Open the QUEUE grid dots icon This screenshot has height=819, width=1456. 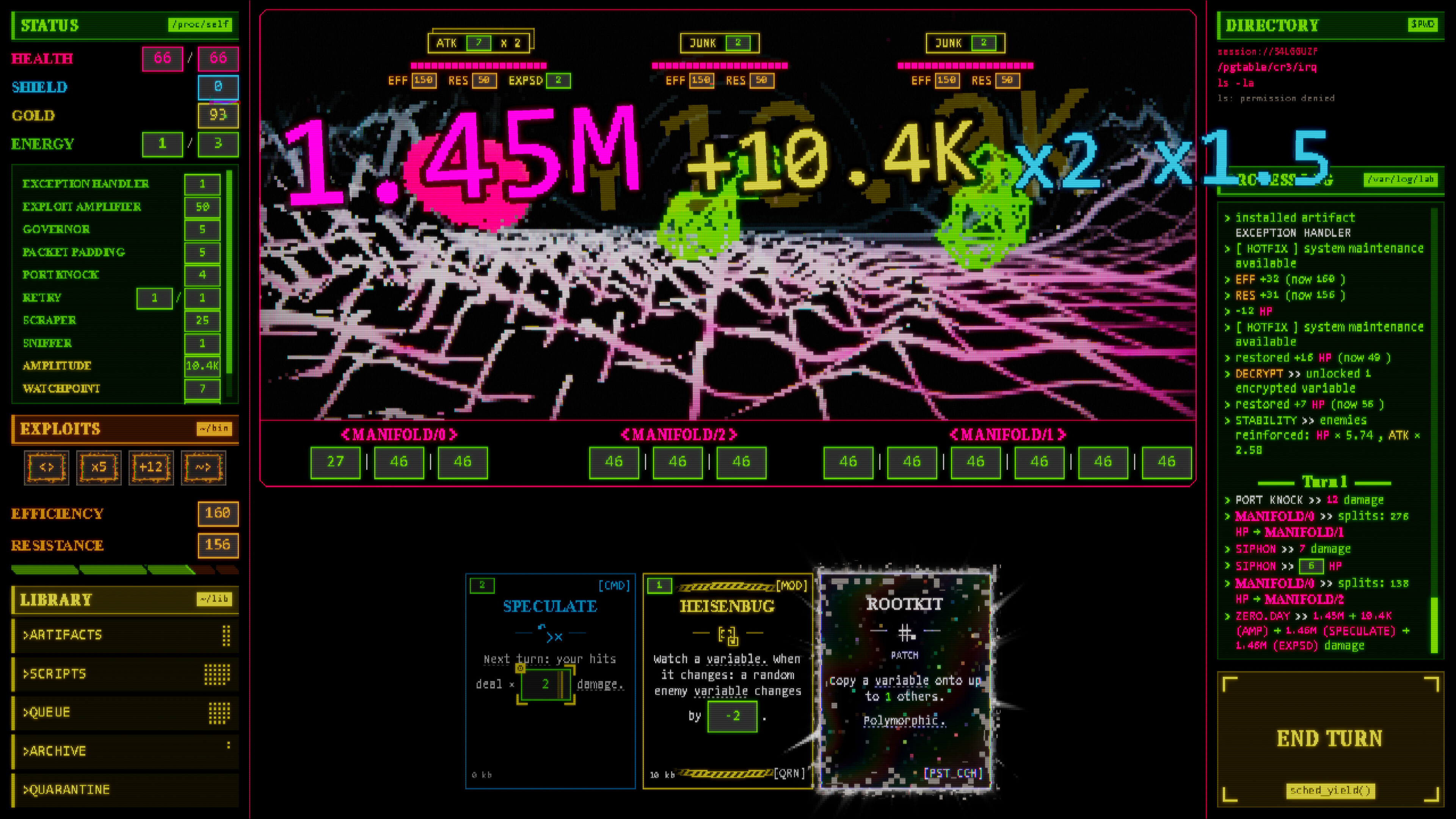point(219,713)
